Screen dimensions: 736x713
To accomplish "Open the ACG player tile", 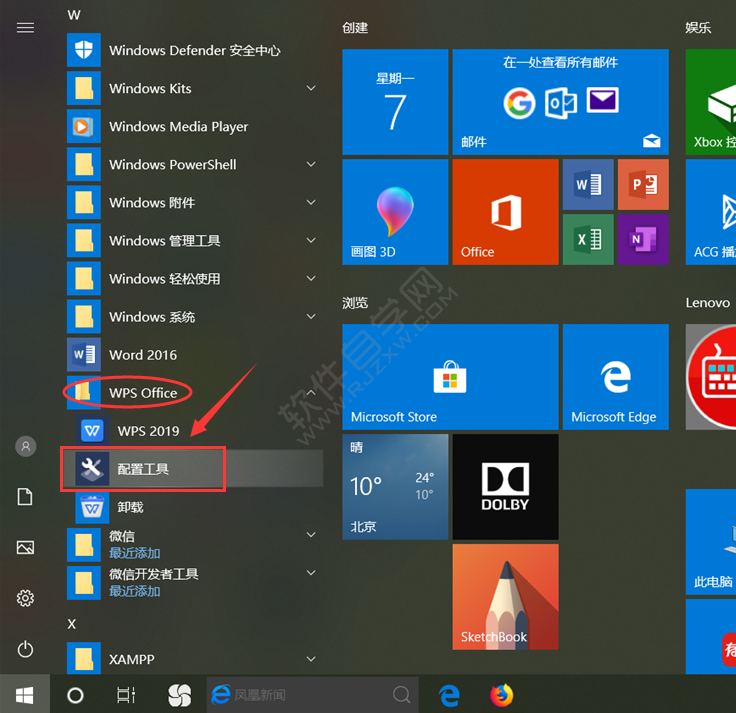I will pyautogui.click(x=711, y=212).
